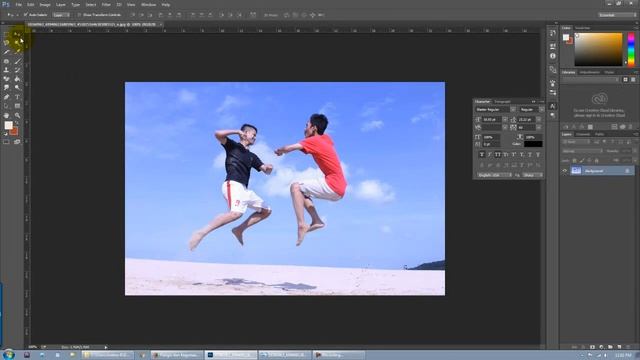The height and width of the screenshot is (360, 640).
Task: Click the Windows Start button
Action: click(x=8, y=354)
